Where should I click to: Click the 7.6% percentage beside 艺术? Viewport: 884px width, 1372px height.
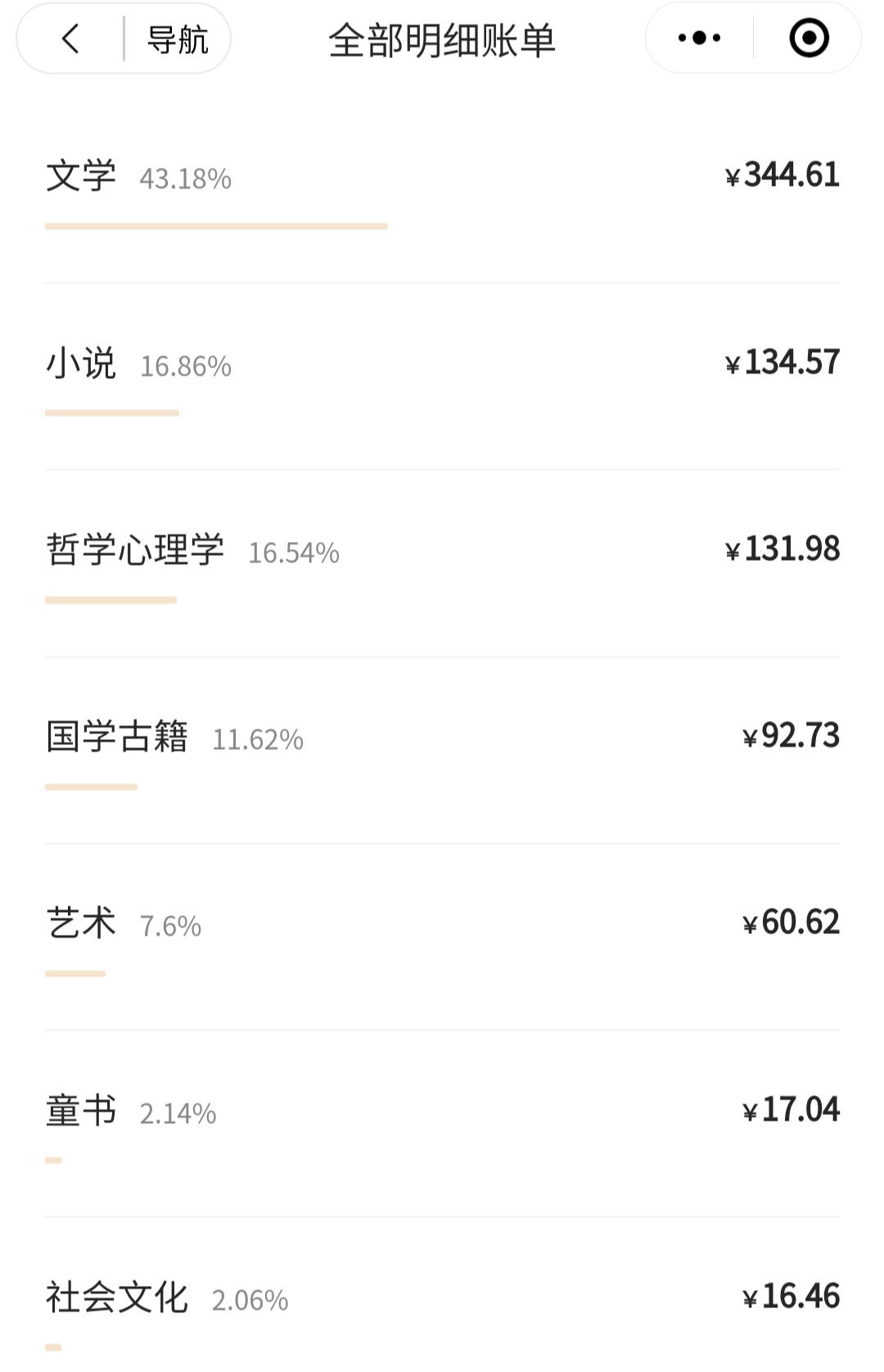(170, 927)
